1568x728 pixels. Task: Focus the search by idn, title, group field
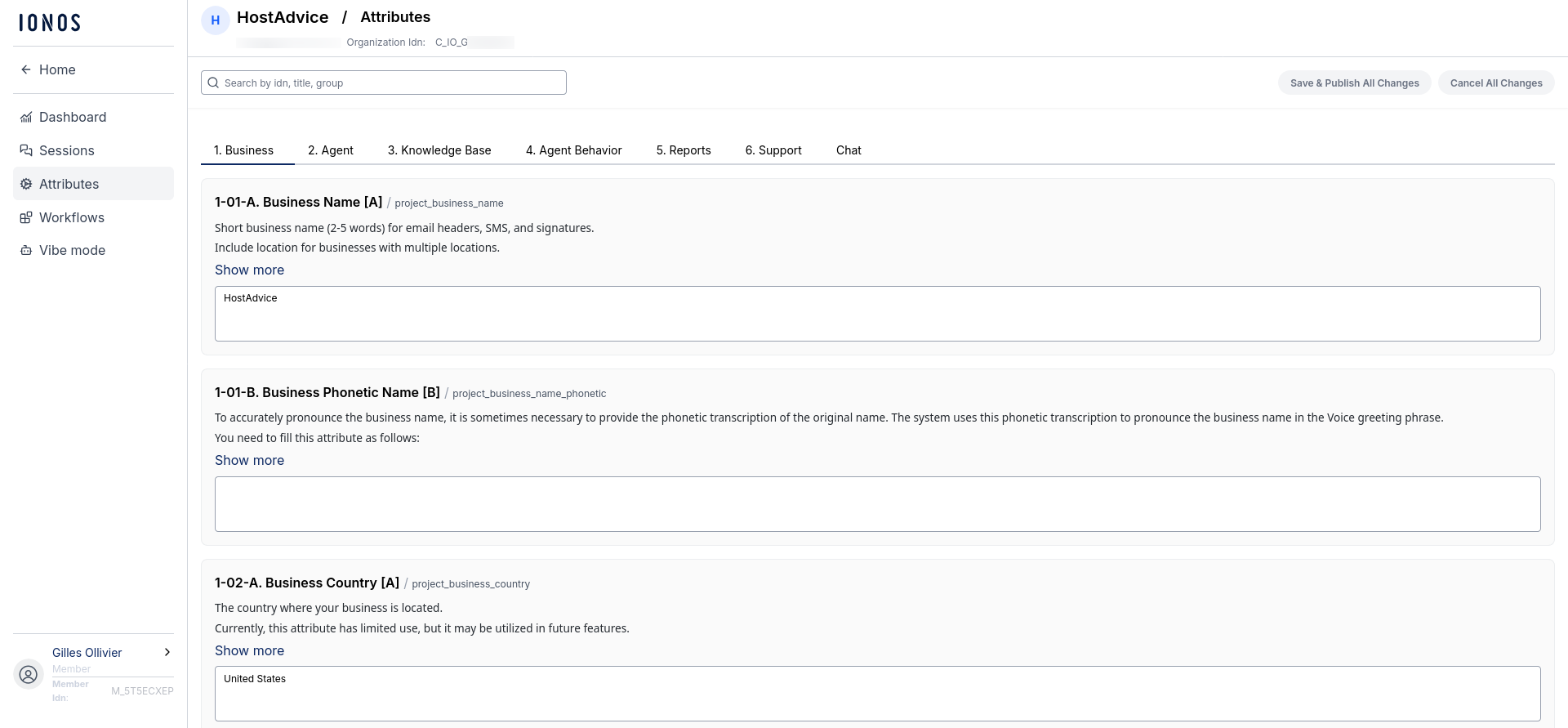coord(384,83)
